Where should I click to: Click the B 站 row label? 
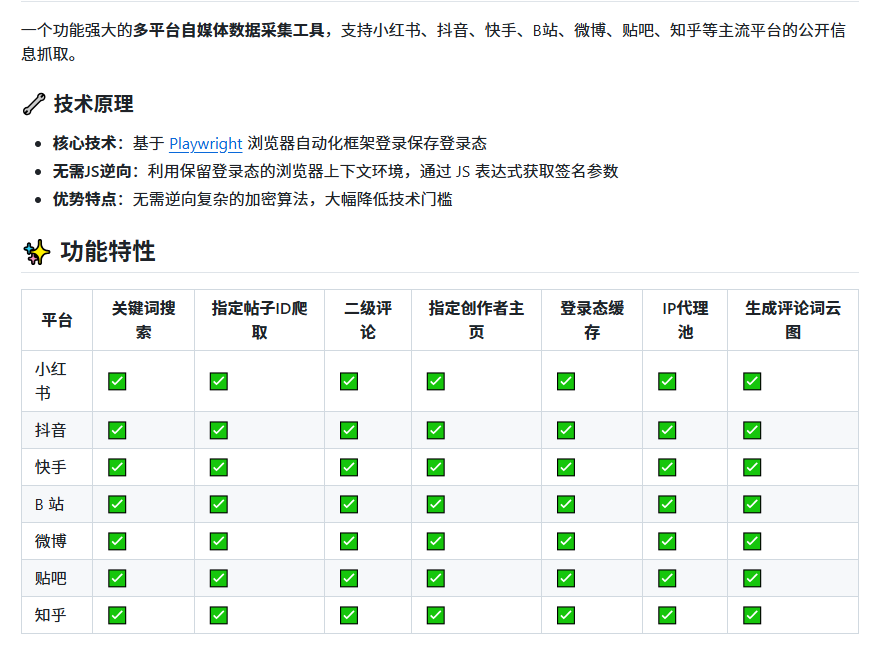click(x=50, y=504)
